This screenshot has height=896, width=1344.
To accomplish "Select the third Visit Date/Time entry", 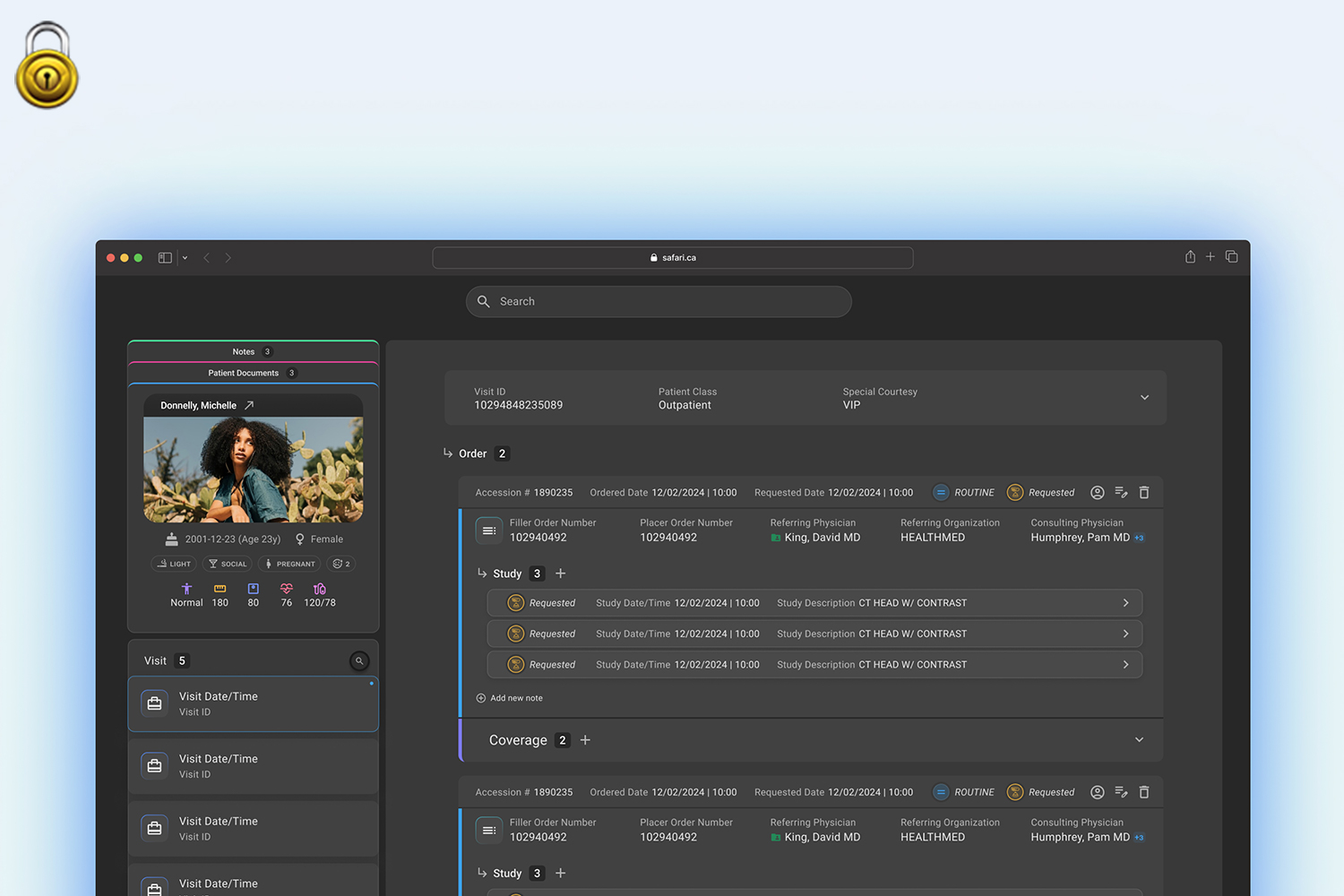I will tap(254, 829).
